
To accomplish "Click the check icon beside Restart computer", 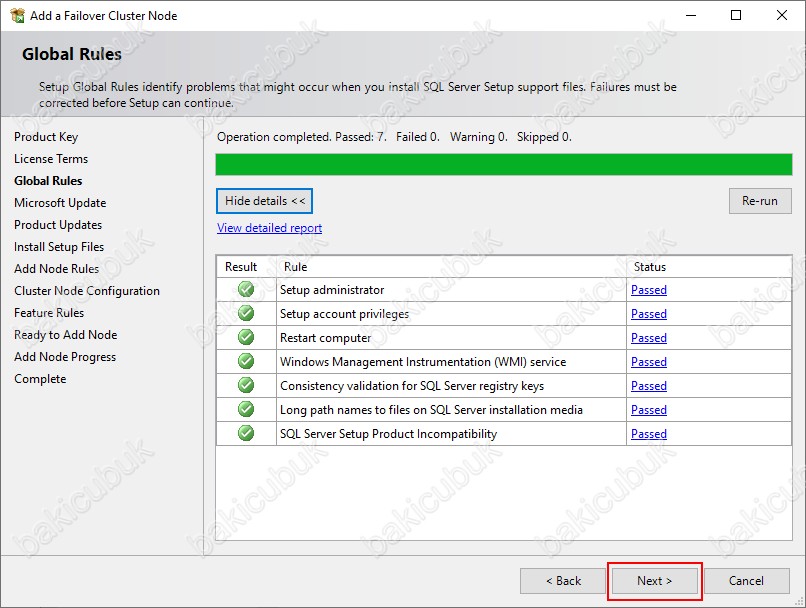I will click(x=246, y=338).
